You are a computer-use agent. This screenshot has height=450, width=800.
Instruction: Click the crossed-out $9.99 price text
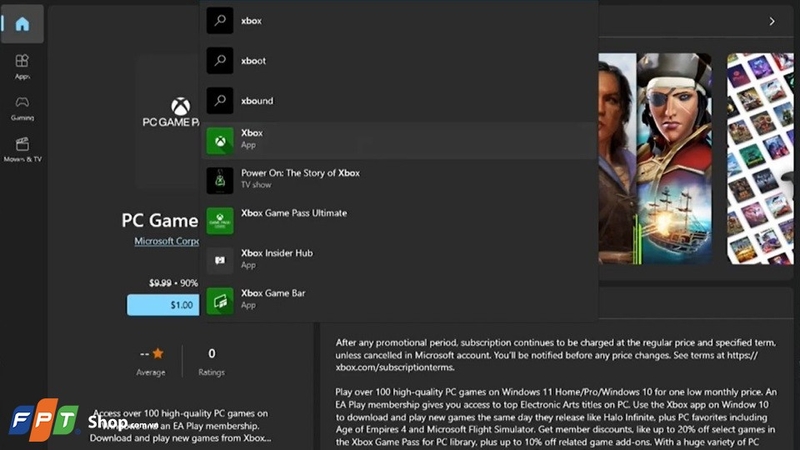pyautogui.click(x=160, y=283)
